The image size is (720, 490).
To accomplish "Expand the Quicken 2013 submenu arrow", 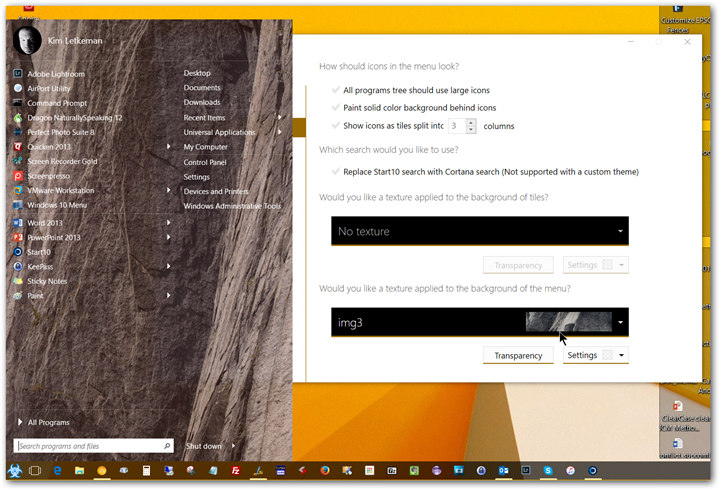I will point(169,146).
